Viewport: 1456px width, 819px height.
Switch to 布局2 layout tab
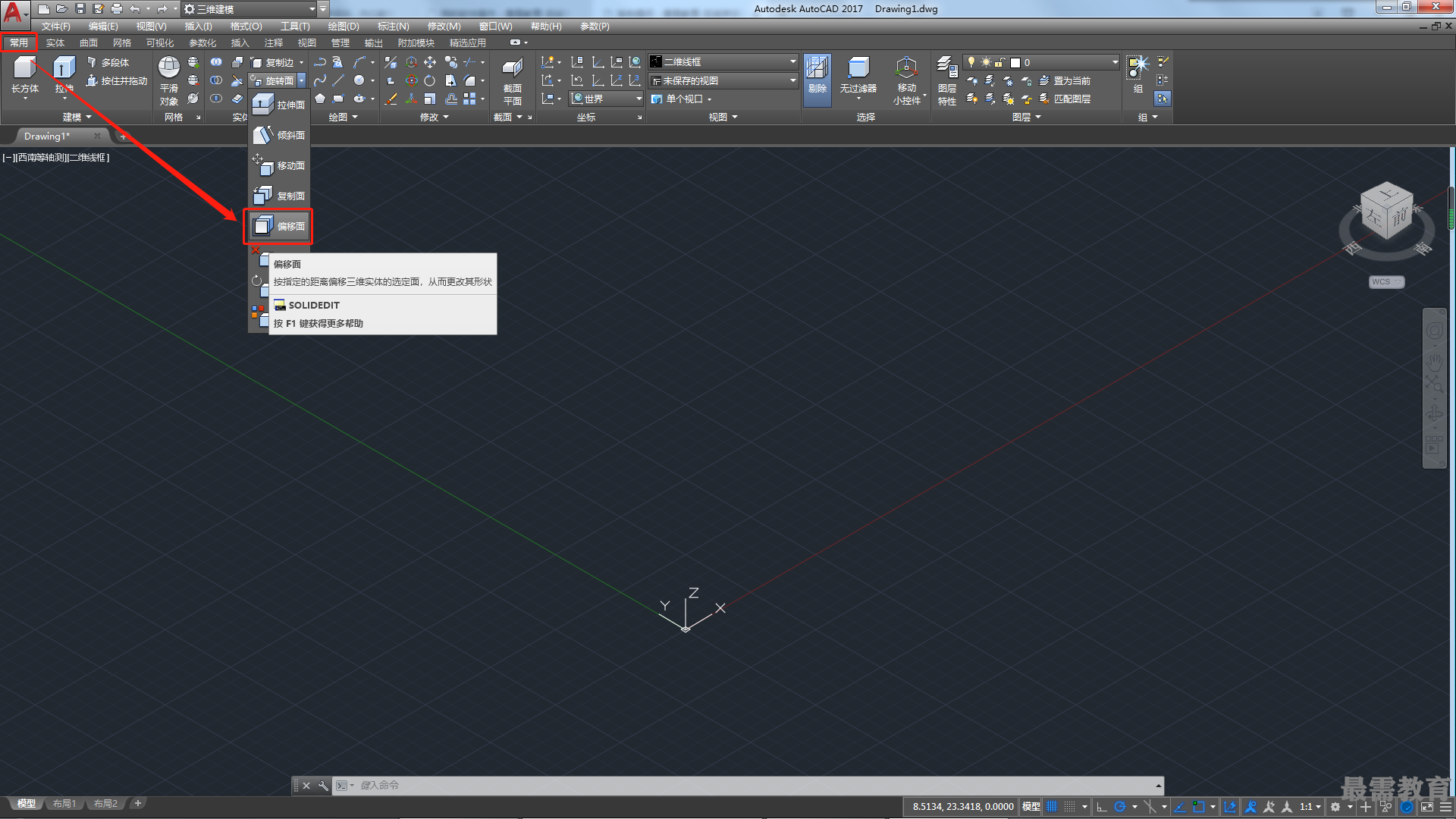coord(105,804)
